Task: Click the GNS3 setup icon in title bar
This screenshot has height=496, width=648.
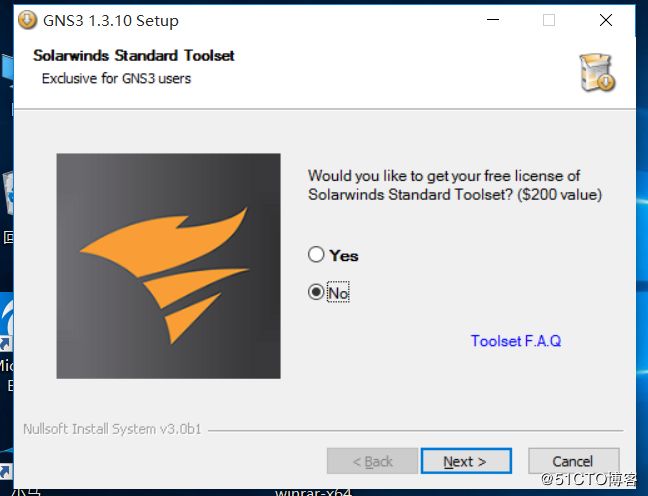Action: (x=28, y=20)
